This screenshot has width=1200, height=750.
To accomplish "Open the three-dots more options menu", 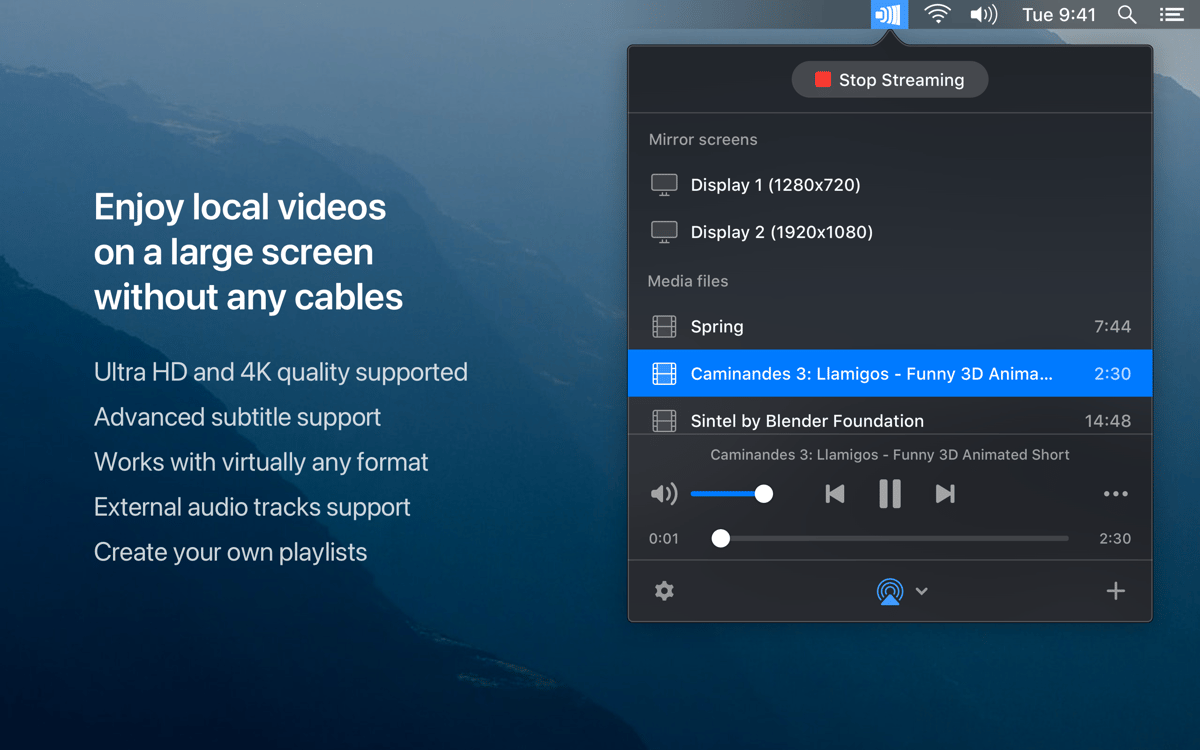I will coord(1115,494).
